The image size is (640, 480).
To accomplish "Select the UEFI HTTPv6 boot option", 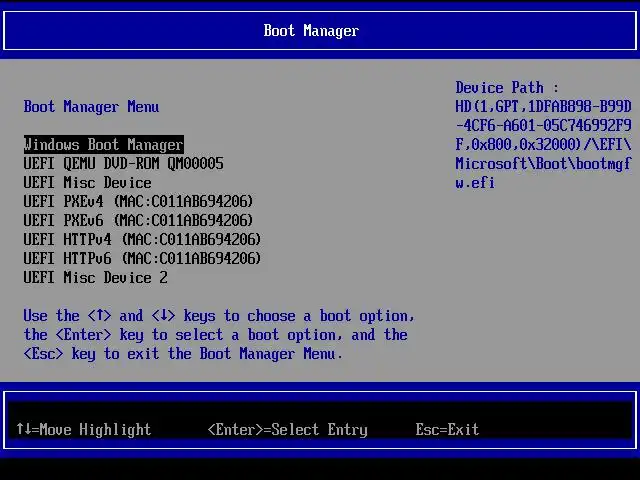I will (142, 259).
